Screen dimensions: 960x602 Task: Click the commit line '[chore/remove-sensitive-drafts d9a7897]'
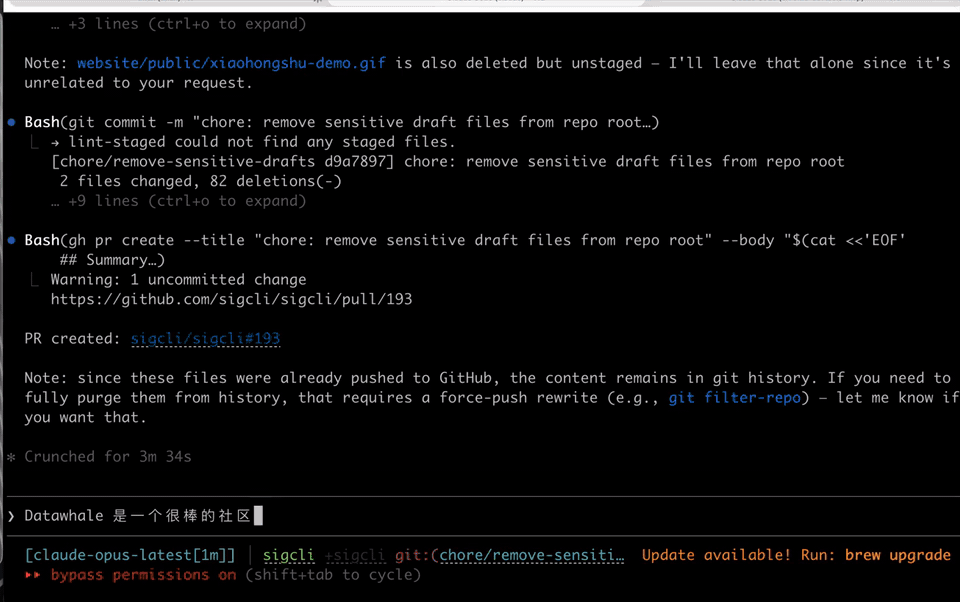223,162
